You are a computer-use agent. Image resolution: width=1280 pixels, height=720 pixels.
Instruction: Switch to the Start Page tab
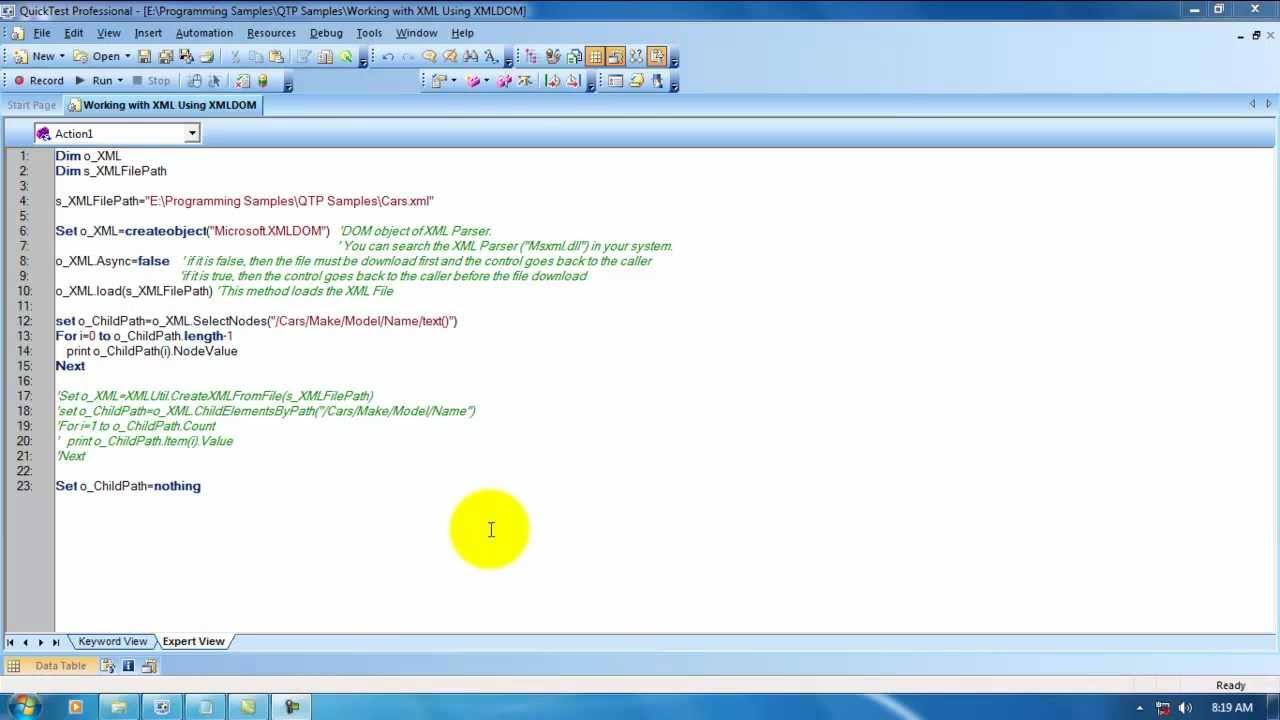pos(31,105)
